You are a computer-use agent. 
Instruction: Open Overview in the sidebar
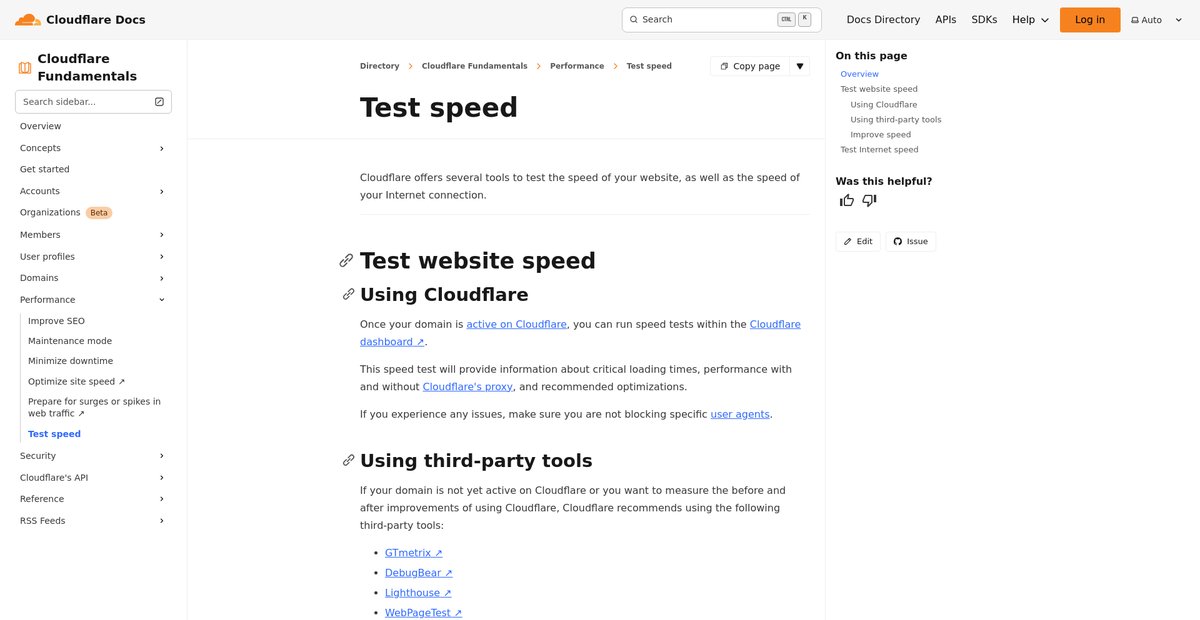pyautogui.click(x=41, y=126)
